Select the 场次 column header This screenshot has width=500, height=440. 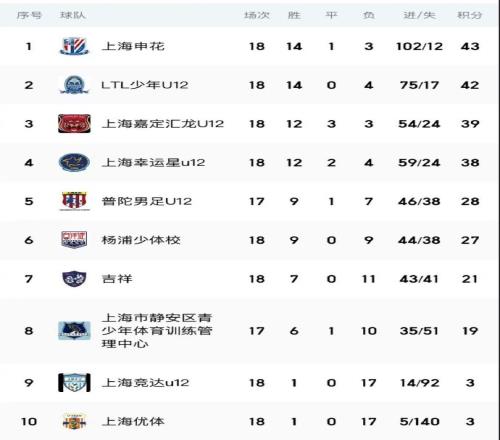[x=257, y=15]
